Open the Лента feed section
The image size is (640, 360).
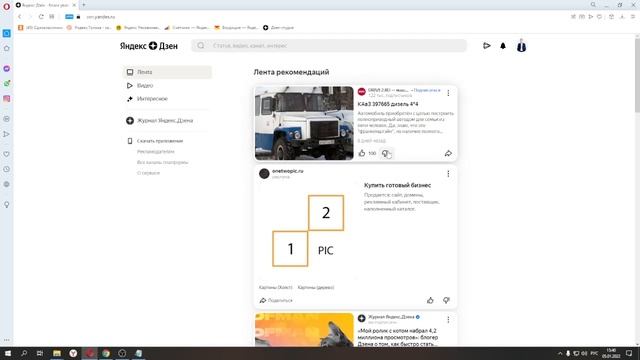click(167, 72)
